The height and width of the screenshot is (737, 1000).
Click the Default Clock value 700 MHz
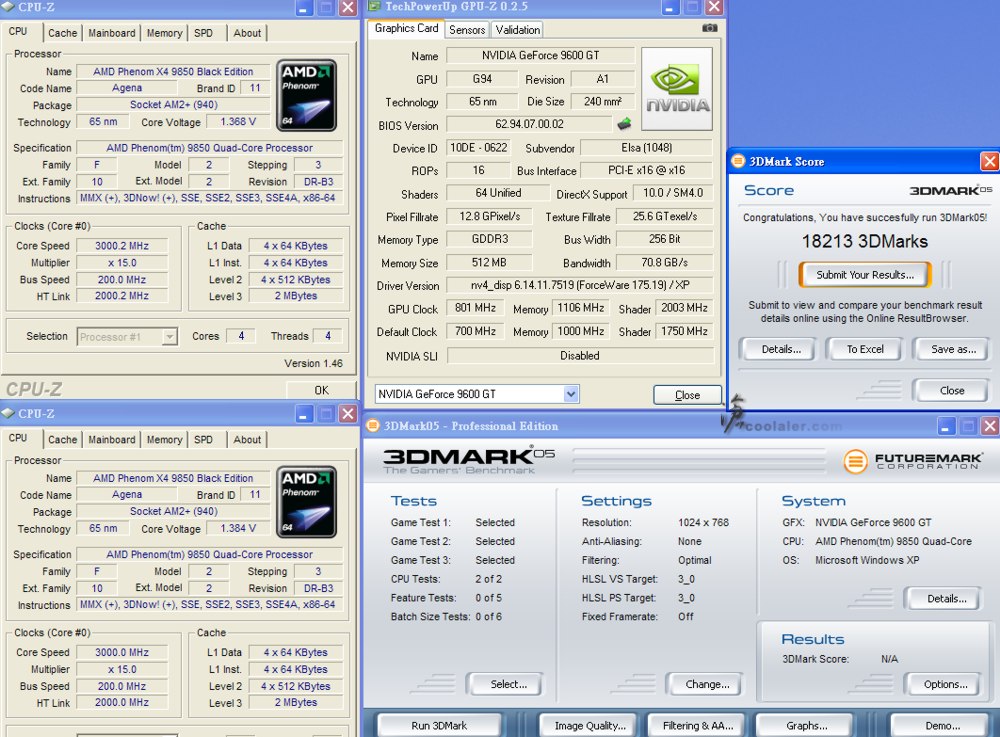[x=475, y=332]
